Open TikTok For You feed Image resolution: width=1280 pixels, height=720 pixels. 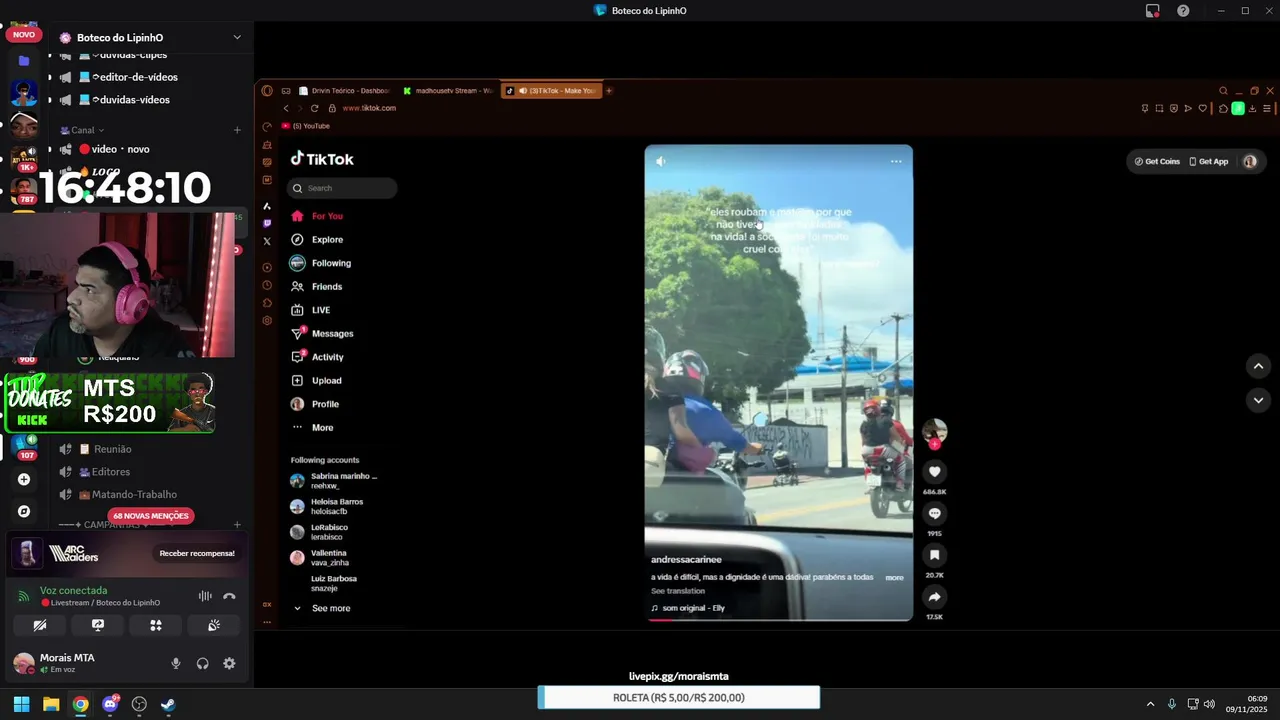[x=317, y=216]
